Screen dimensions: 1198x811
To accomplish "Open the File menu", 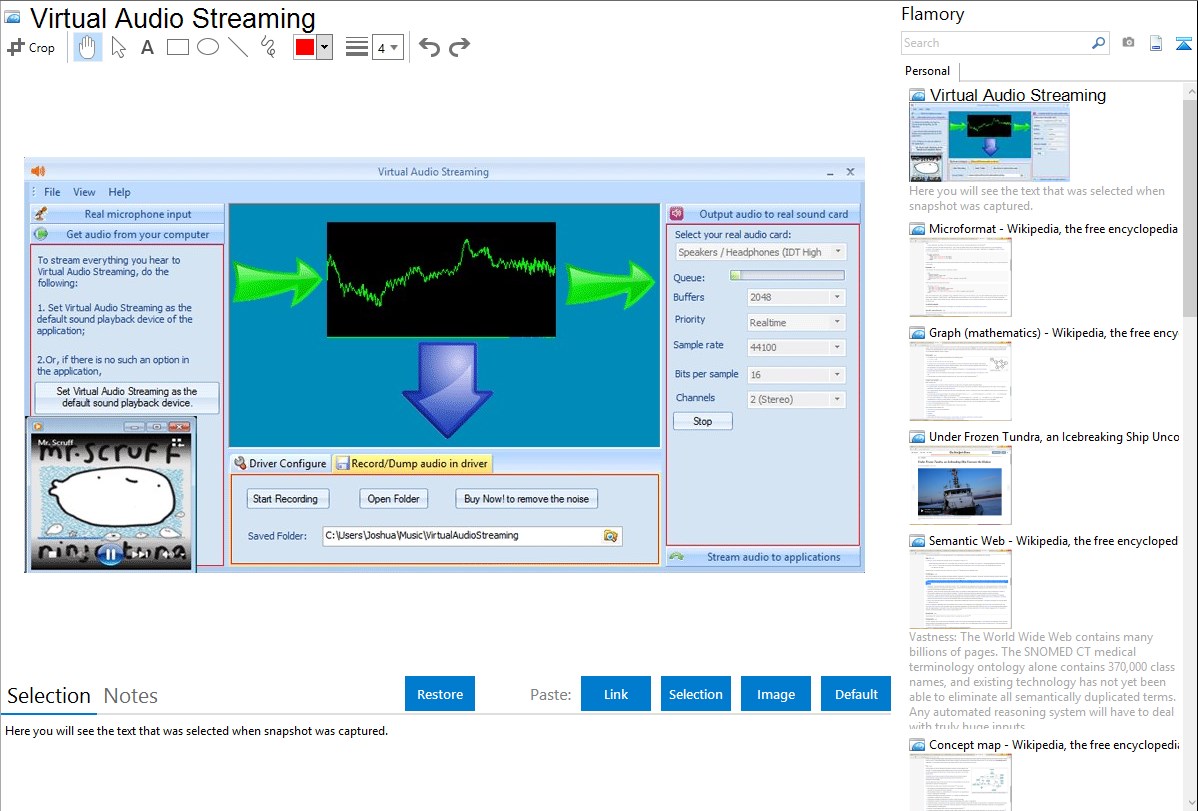I will 52,192.
